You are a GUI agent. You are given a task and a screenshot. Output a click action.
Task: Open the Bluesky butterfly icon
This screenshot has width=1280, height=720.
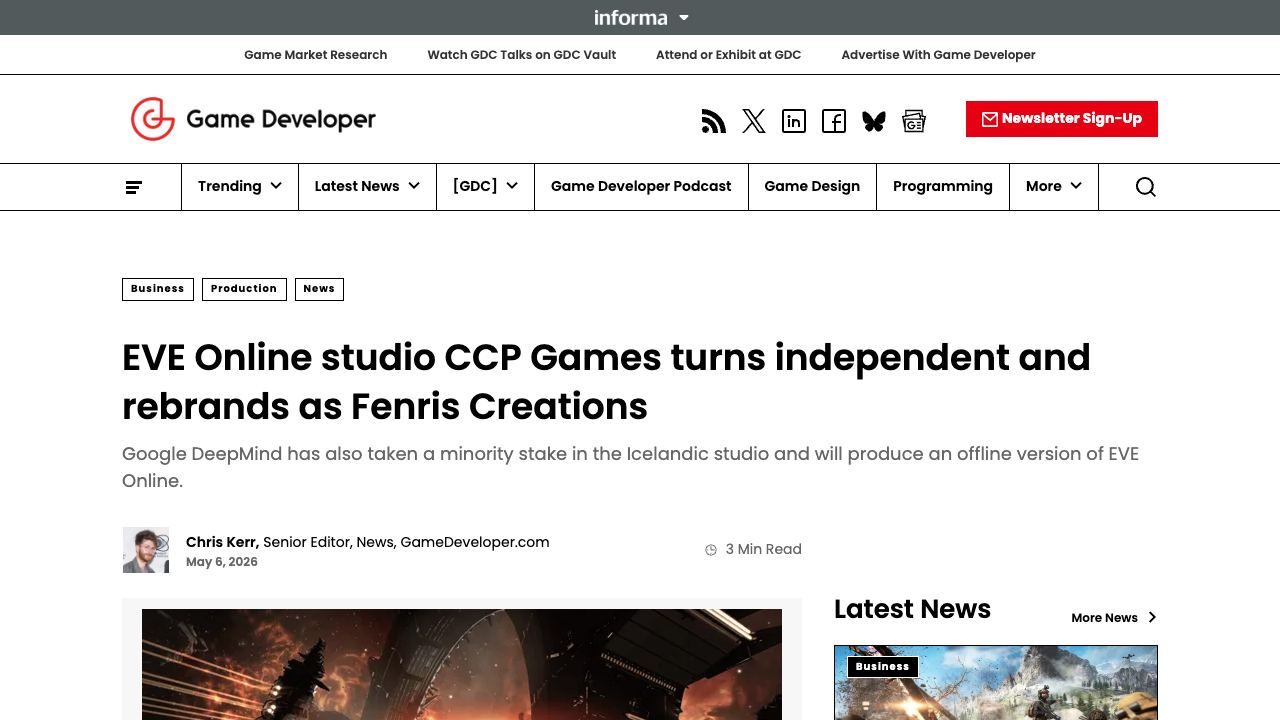coord(874,121)
